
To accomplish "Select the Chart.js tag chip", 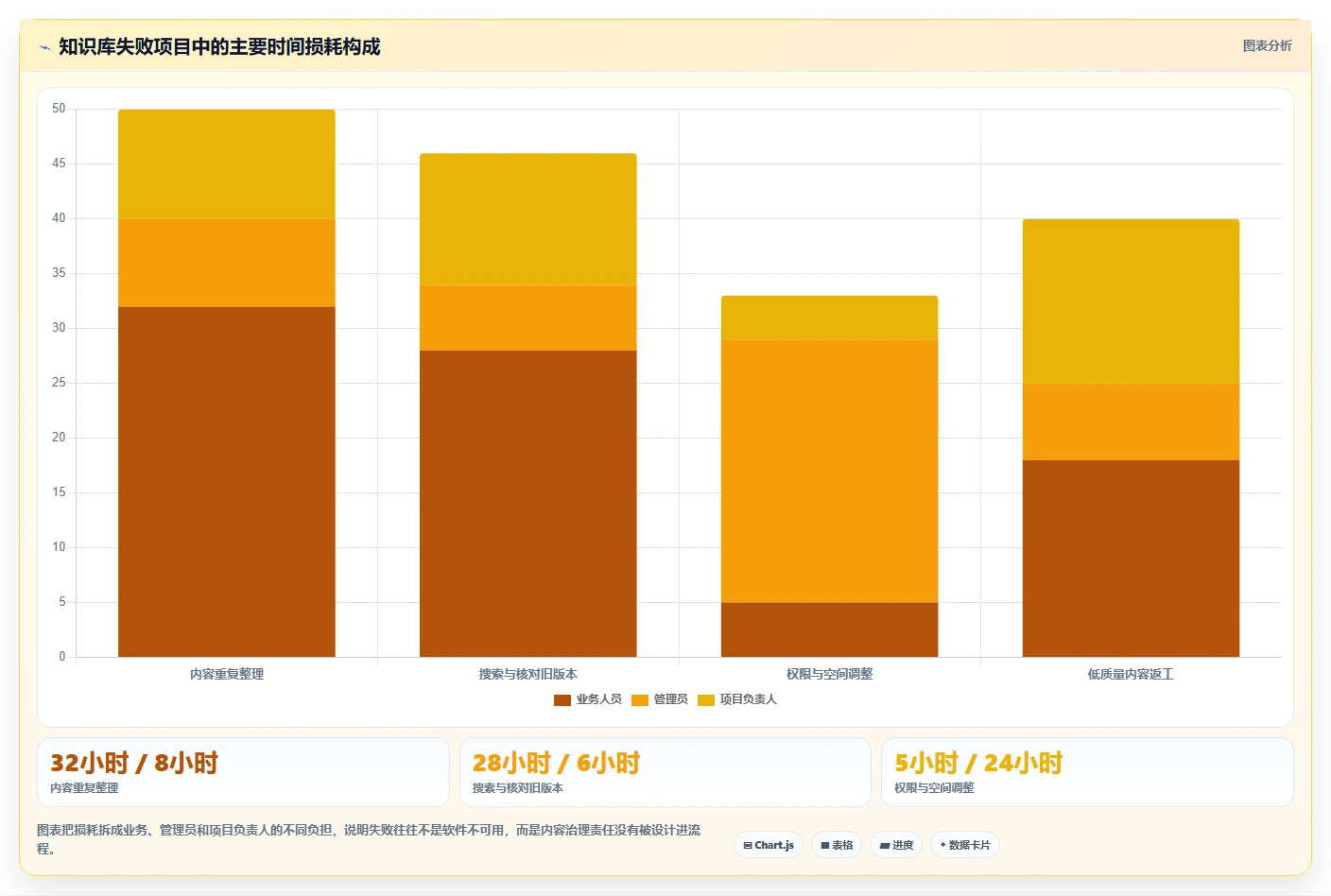I will [x=769, y=845].
